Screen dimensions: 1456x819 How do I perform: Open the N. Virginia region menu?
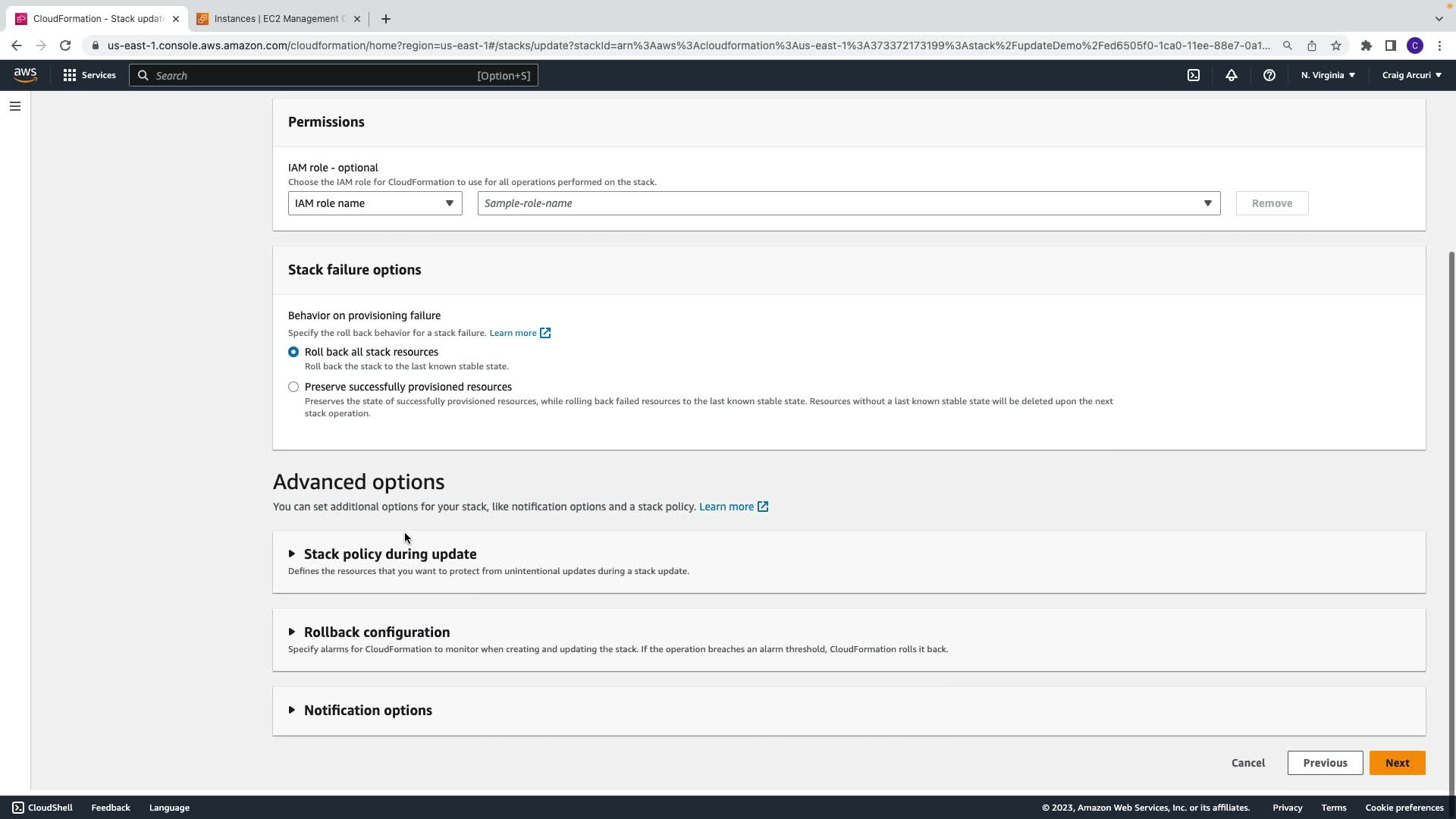[1327, 75]
